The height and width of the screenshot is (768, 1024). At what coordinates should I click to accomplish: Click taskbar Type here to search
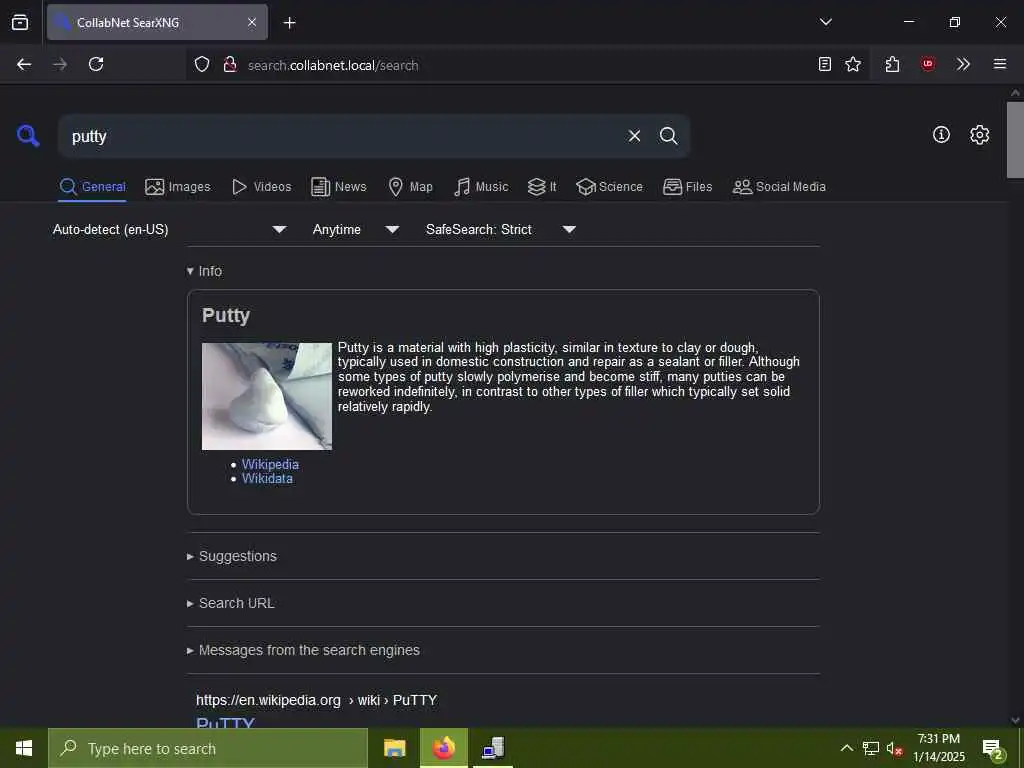tap(208, 748)
